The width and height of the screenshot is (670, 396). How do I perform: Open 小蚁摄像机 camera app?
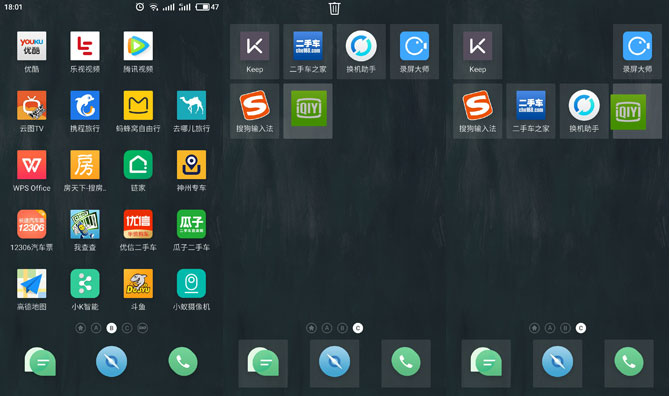click(191, 283)
